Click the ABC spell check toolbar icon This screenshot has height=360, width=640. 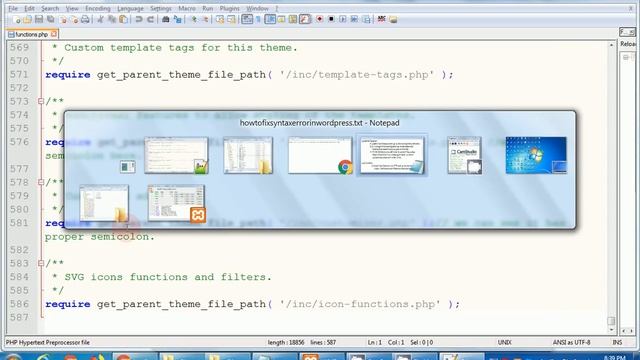pyautogui.click(x=382, y=19)
